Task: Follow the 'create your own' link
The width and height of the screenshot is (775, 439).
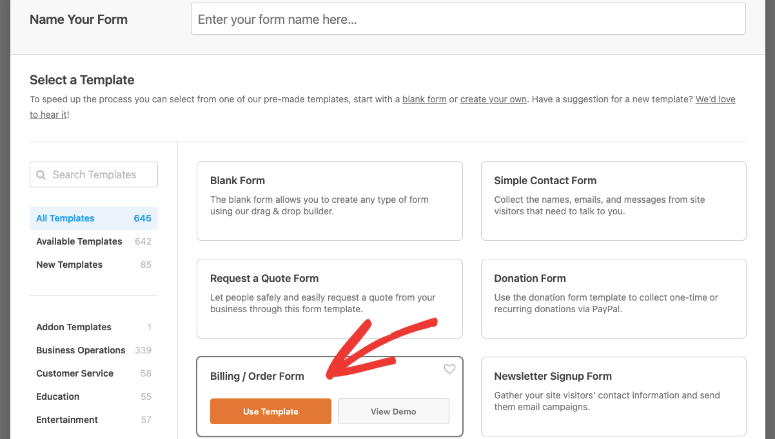Action: click(493, 99)
